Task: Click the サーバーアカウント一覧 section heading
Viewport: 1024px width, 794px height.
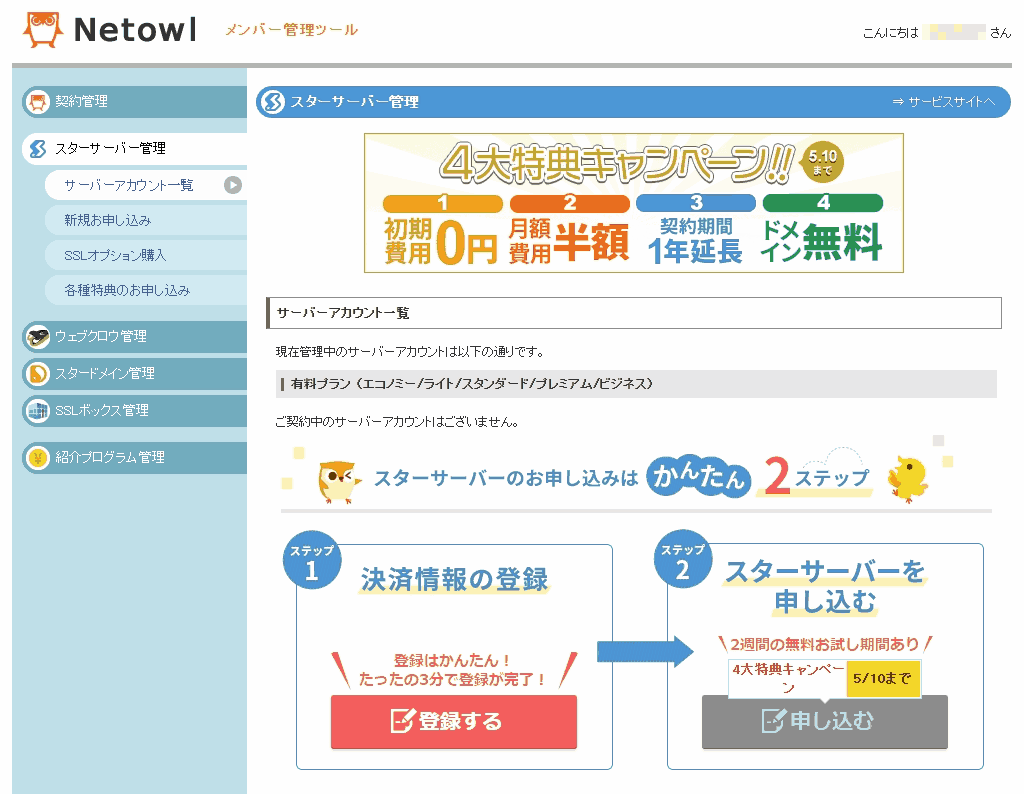Action: pyautogui.click(x=634, y=313)
